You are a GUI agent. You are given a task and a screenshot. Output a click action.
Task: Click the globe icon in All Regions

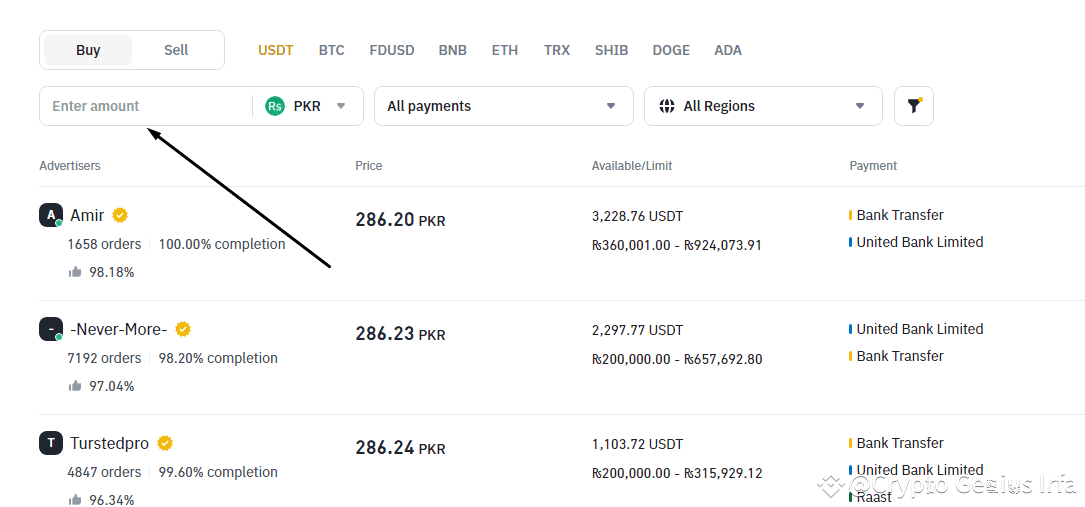667,106
